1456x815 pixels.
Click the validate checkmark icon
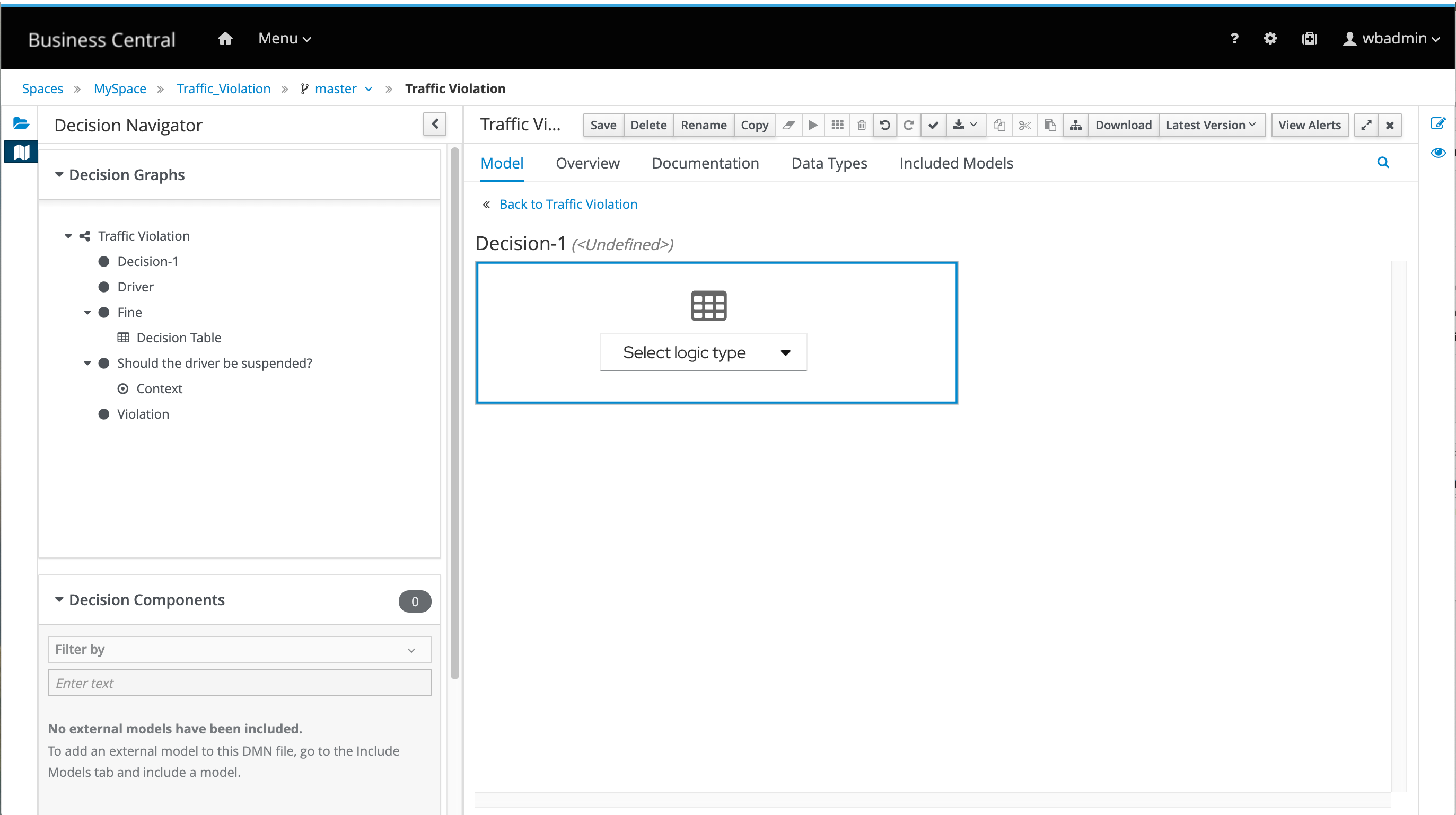coord(933,125)
